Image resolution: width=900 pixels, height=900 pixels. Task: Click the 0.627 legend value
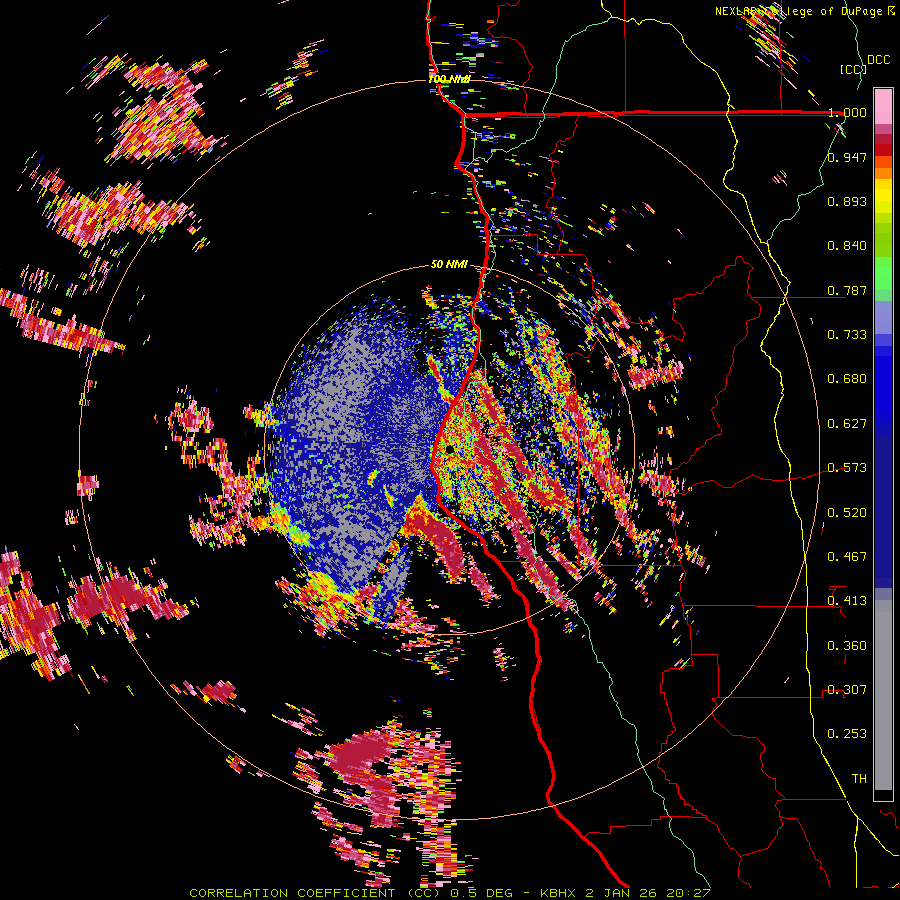click(847, 424)
